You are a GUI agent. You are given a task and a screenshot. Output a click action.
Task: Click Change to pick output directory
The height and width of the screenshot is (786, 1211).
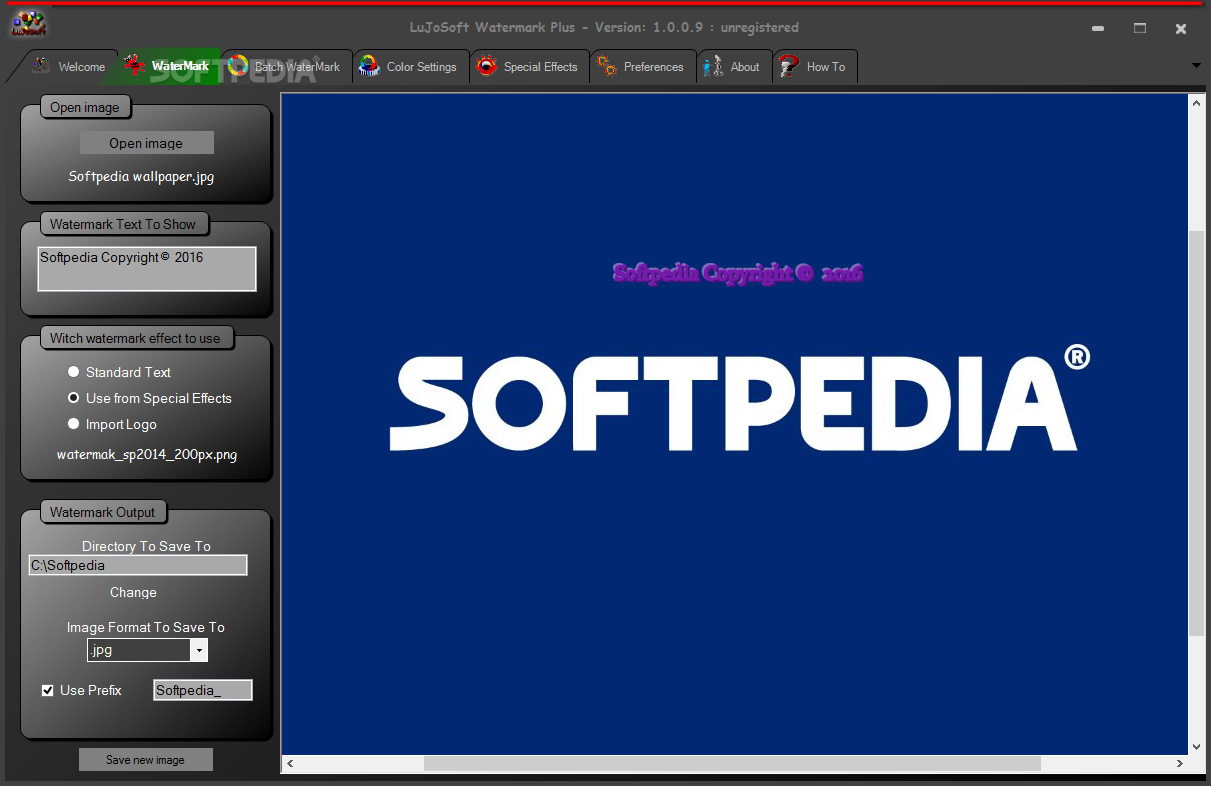point(133,592)
